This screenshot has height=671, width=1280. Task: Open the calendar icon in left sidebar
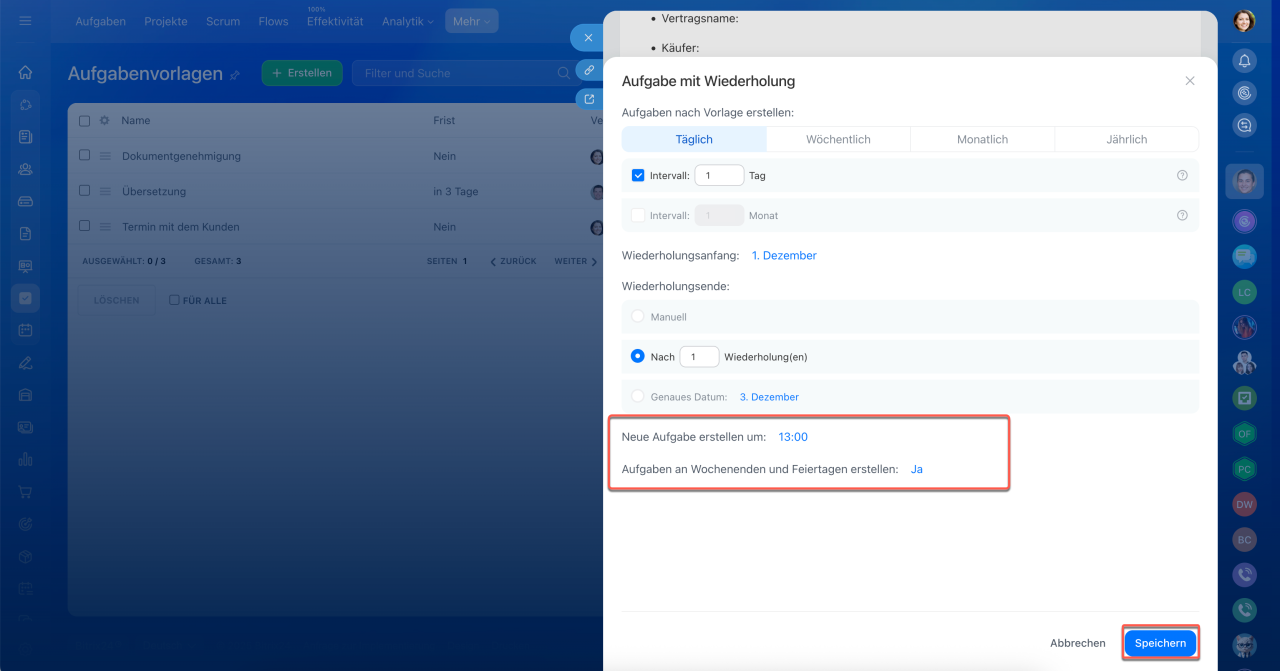point(25,330)
